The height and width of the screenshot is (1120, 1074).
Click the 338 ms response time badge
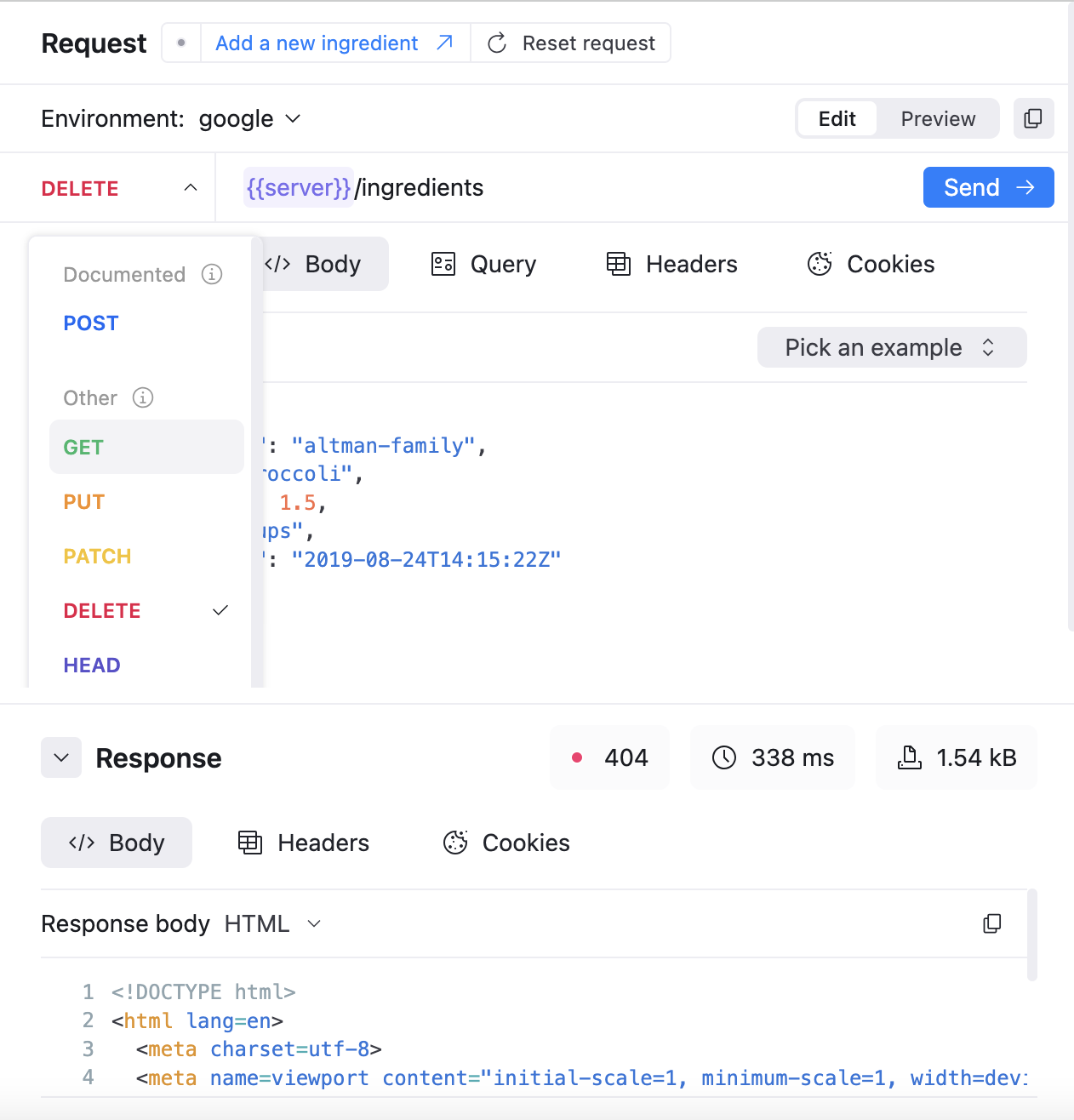[773, 757]
